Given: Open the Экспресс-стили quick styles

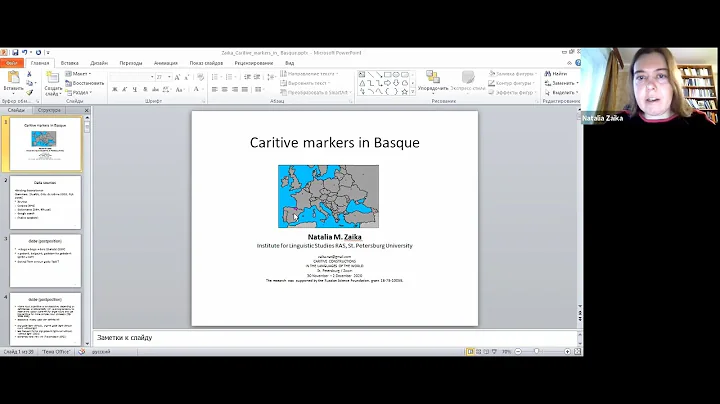Looking at the screenshot, I should point(467,81).
